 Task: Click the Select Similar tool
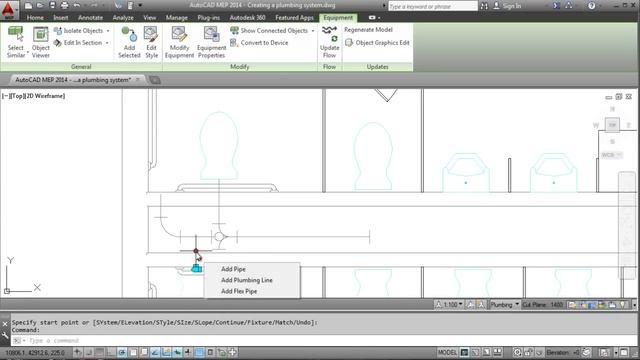pyautogui.click(x=16, y=42)
